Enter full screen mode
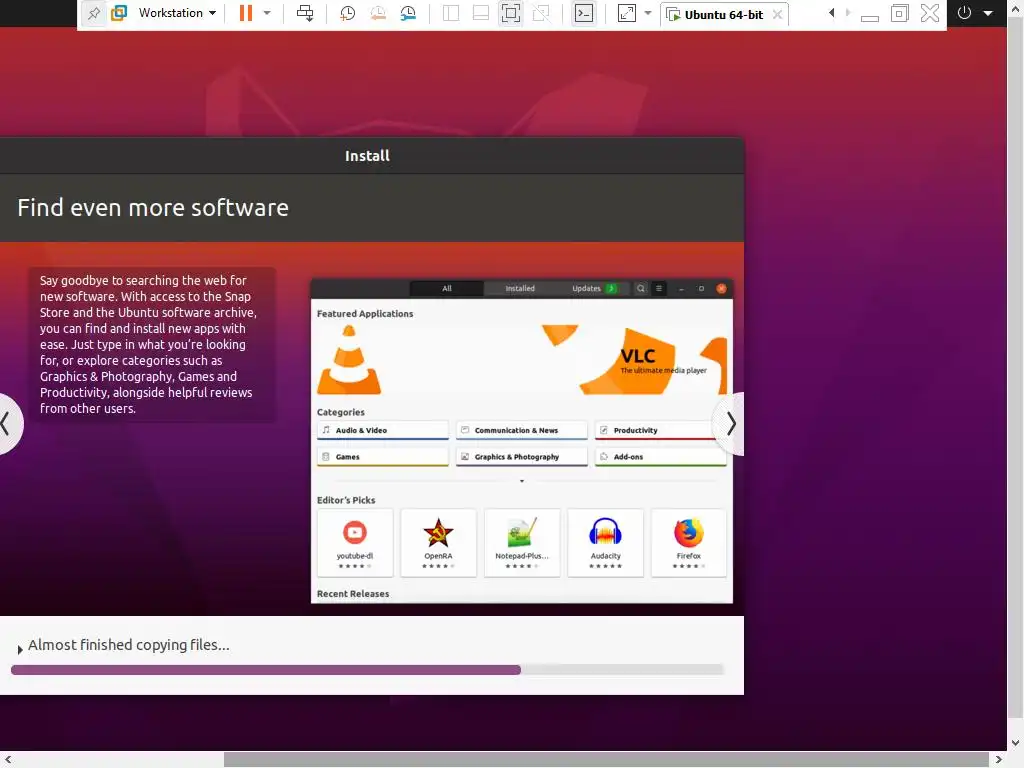1024x768 pixels. coord(511,13)
